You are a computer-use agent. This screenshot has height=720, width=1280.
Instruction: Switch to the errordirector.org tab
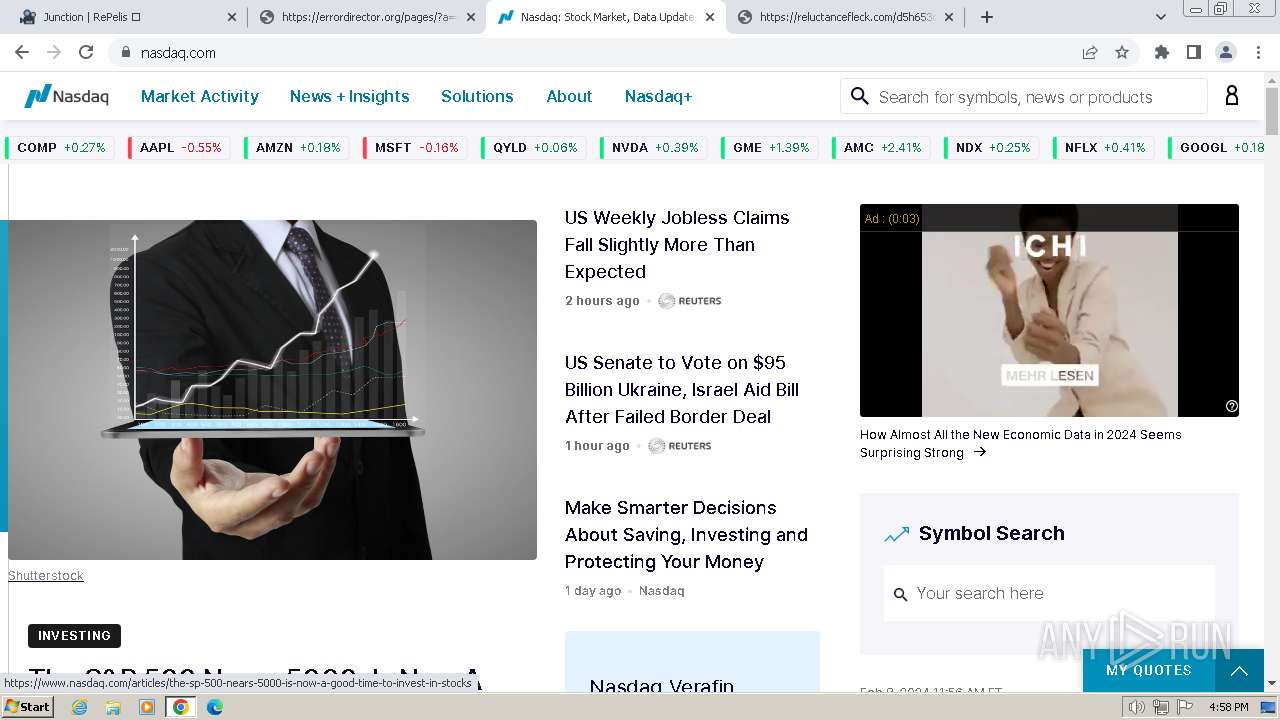coord(366,17)
